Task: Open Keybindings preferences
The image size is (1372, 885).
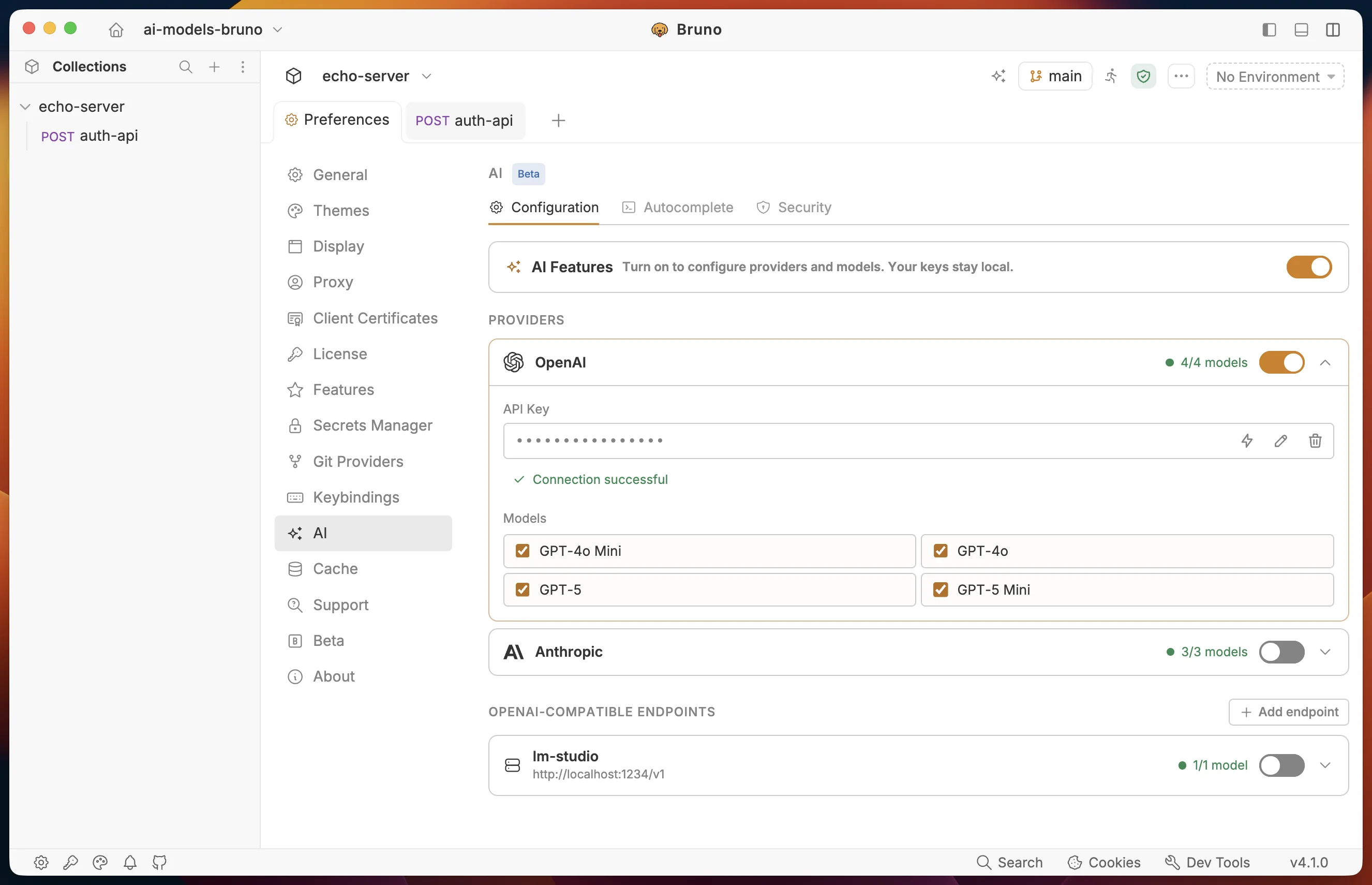Action: point(364,497)
